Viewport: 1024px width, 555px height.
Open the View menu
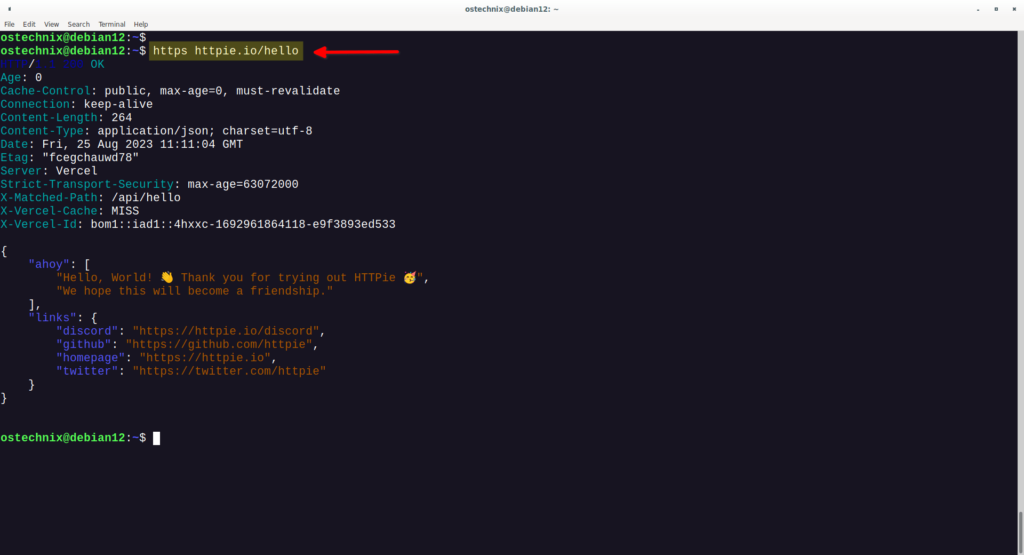52,24
